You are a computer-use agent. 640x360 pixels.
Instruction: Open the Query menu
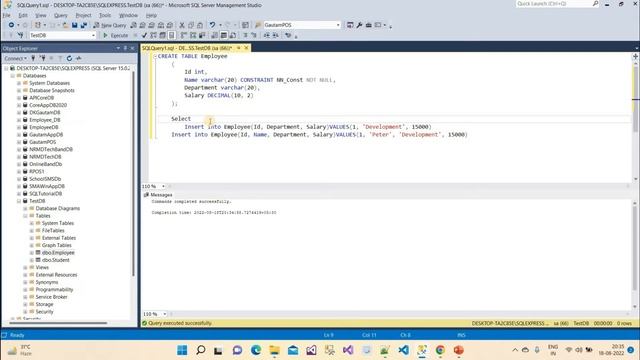coord(61,15)
